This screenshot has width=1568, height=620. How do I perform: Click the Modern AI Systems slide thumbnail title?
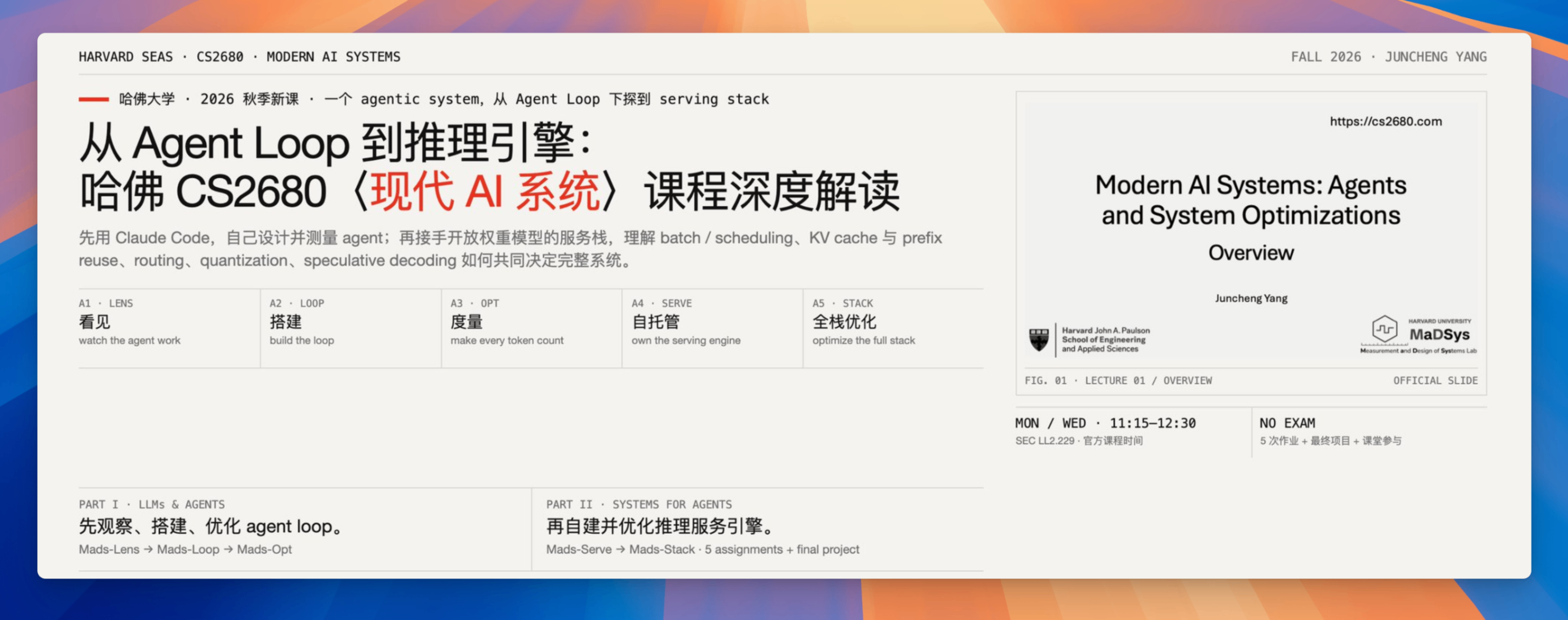pyautogui.click(x=1251, y=200)
